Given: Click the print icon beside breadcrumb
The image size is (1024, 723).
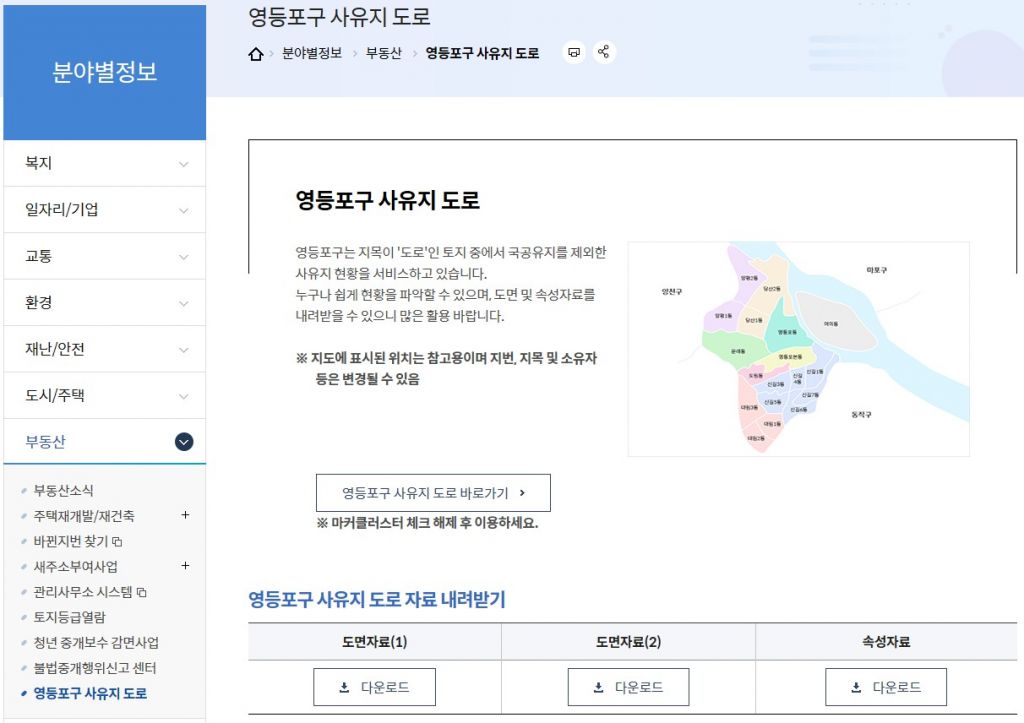Looking at the screenshot, I should point(574,53).
